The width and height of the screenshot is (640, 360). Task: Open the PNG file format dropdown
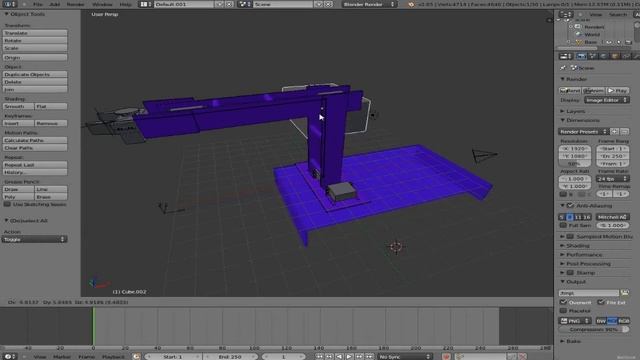(x=575, y=321)
